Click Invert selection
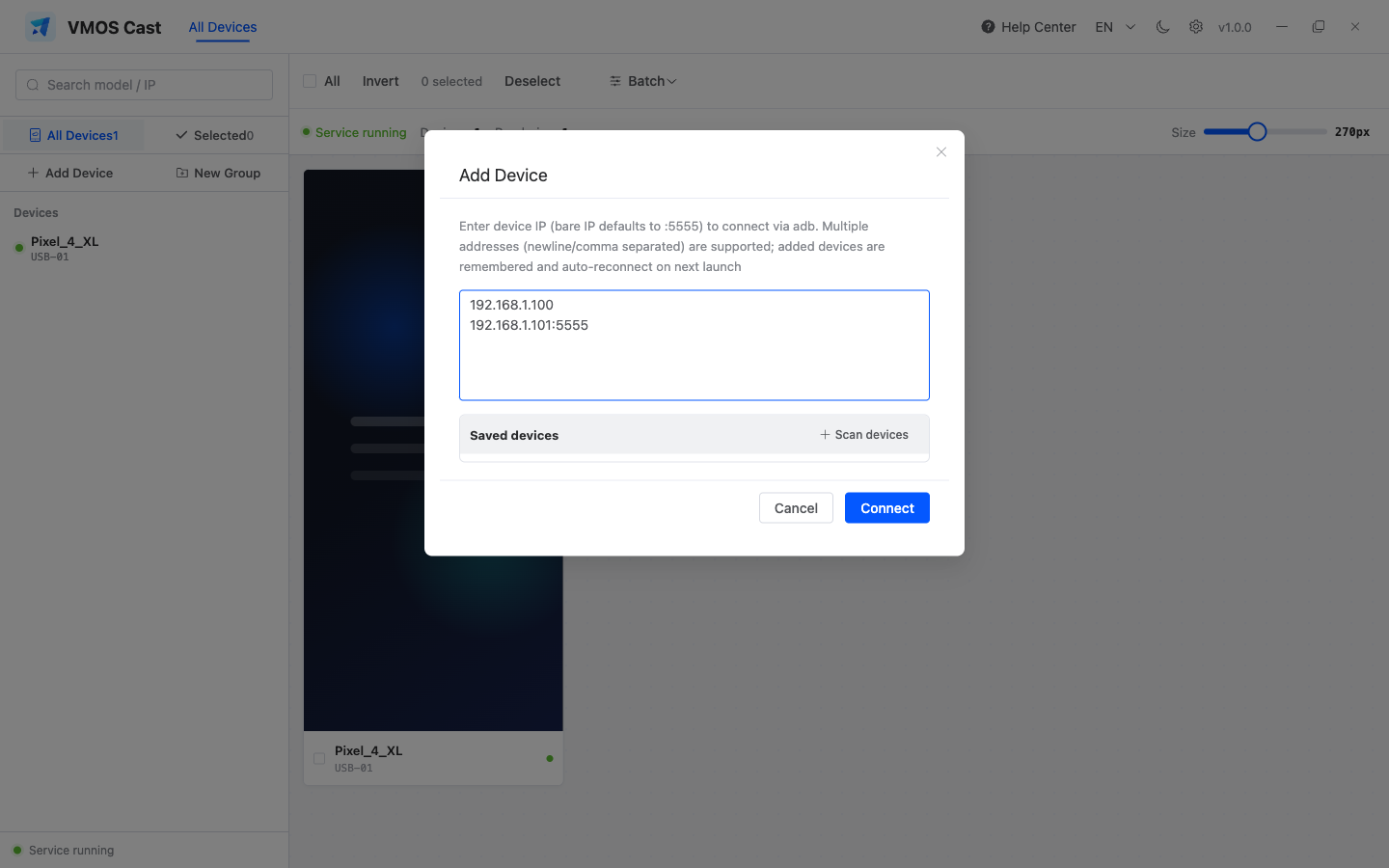Screen dimensions: 1389x868 (380, 81)
